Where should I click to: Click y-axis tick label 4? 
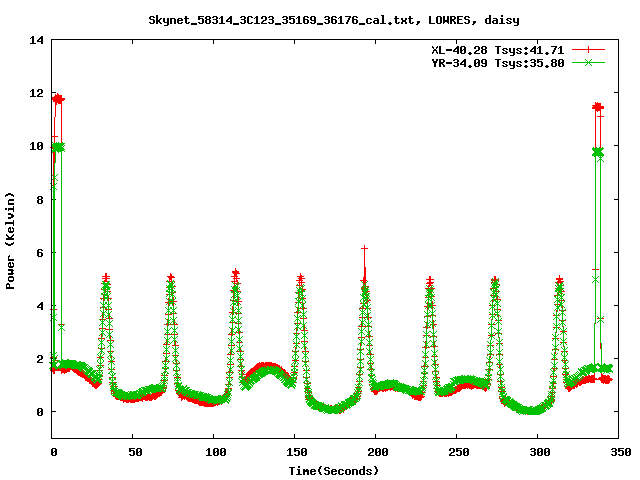click(x=40, y=306)
